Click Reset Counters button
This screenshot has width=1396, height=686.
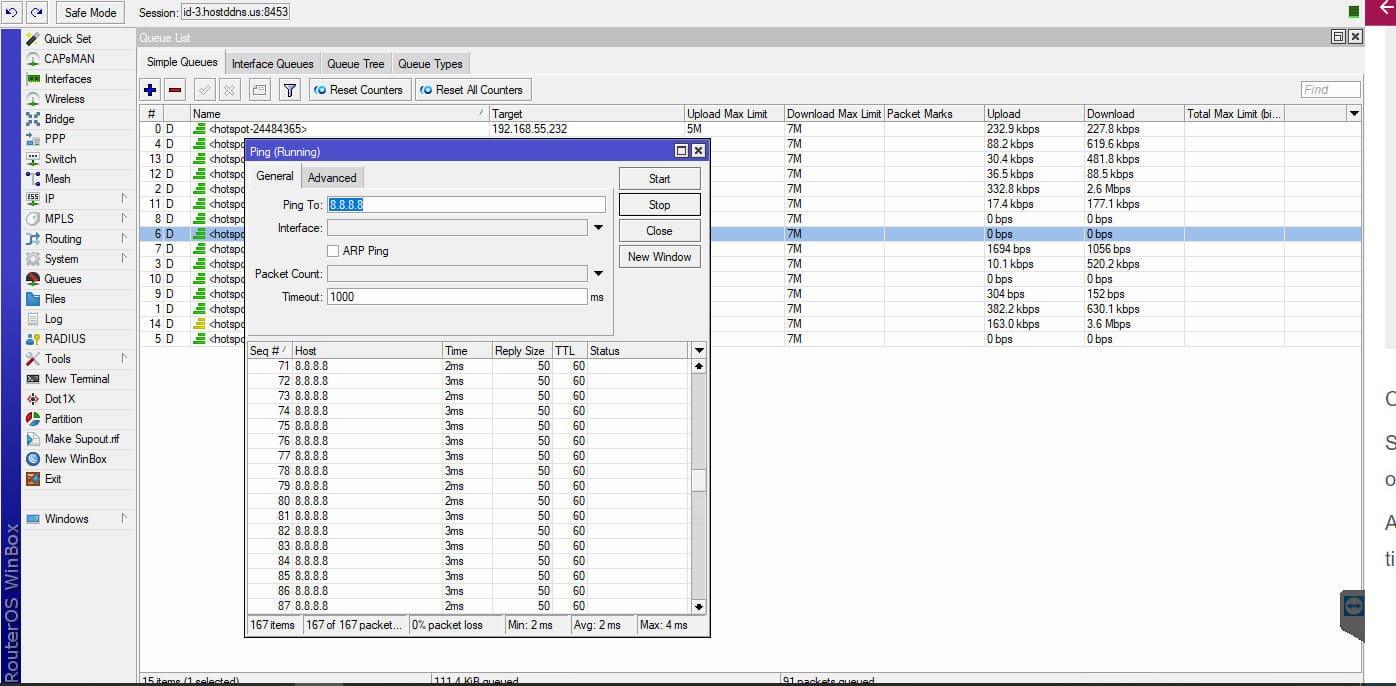click(x=359, y=90)
